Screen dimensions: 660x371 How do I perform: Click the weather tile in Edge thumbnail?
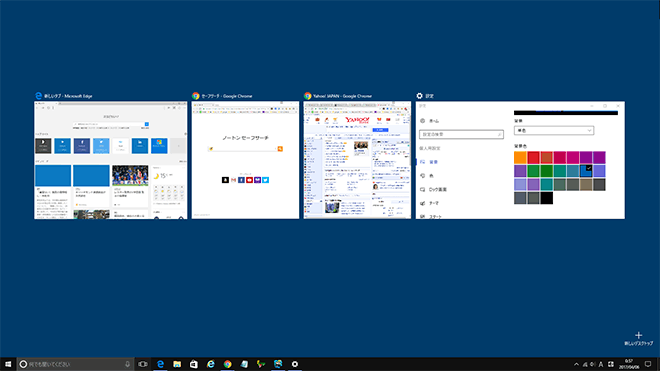coord(169,185)
